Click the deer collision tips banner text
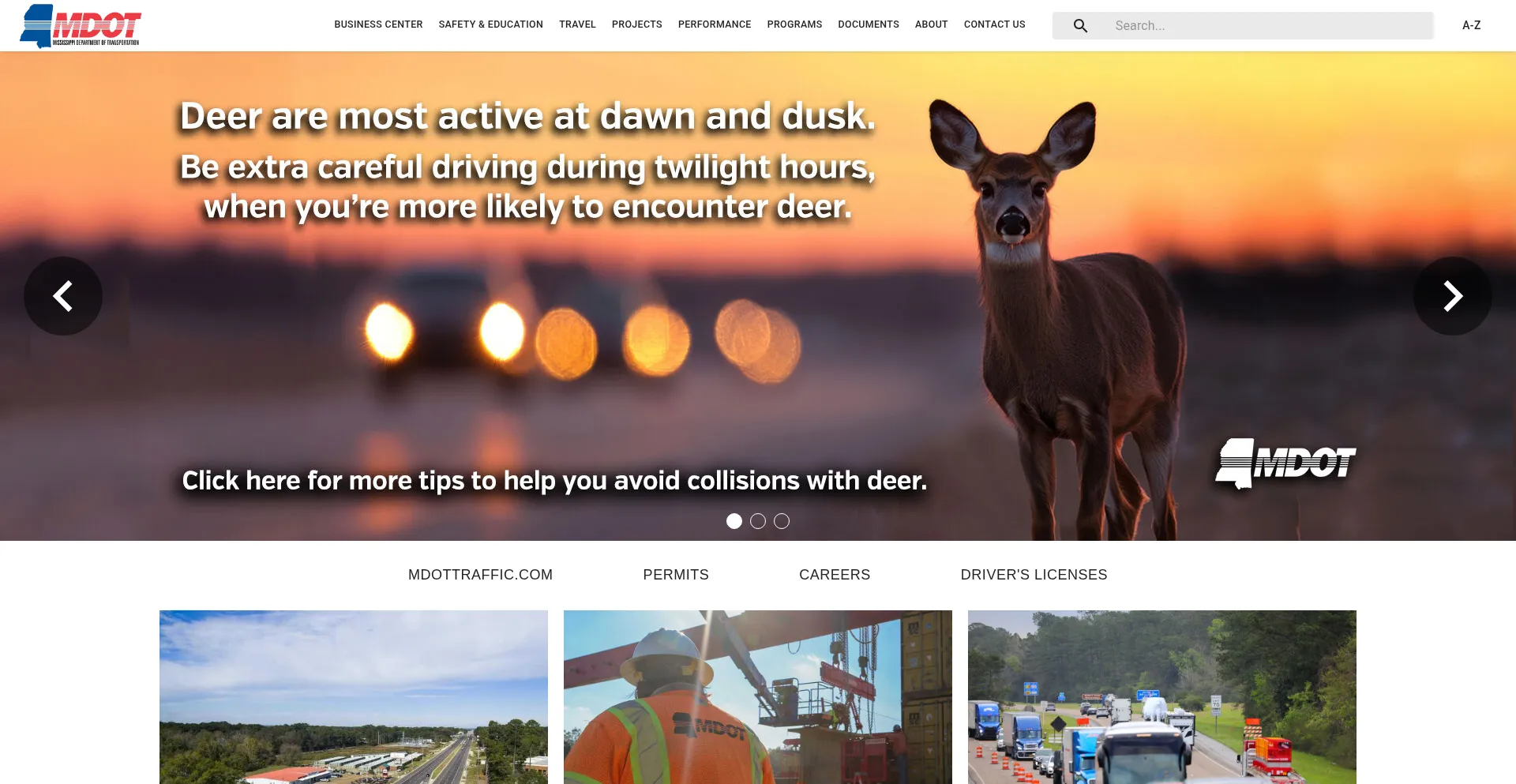Viewport: 1516px width, 784px height. pyautogui.click(x=554, y=480)
